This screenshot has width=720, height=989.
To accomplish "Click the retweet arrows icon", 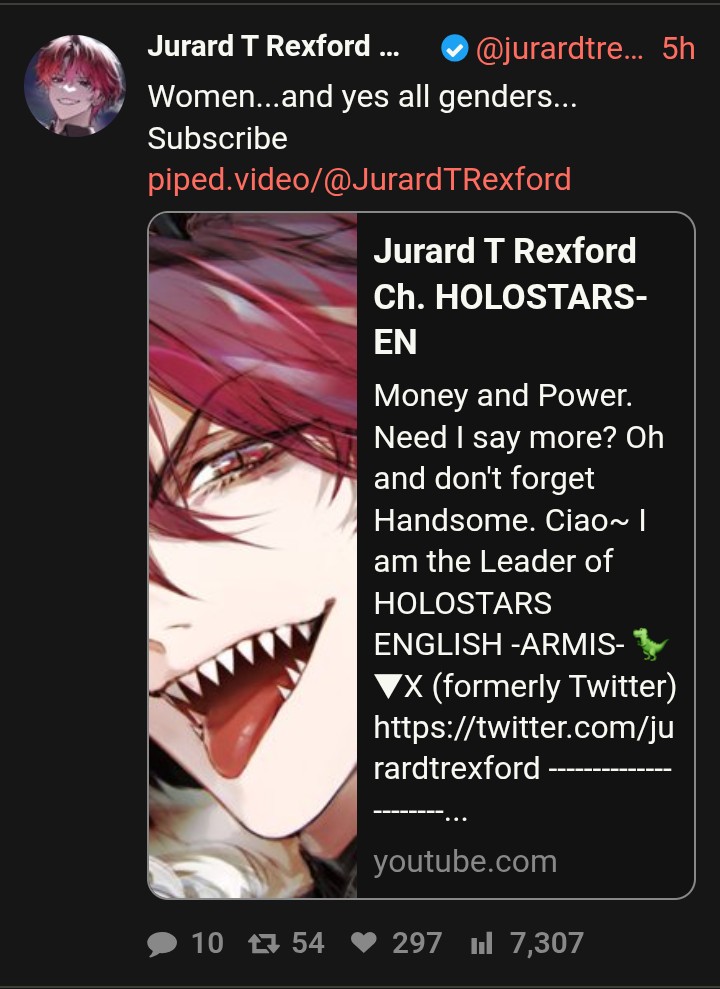I will 264,944.
